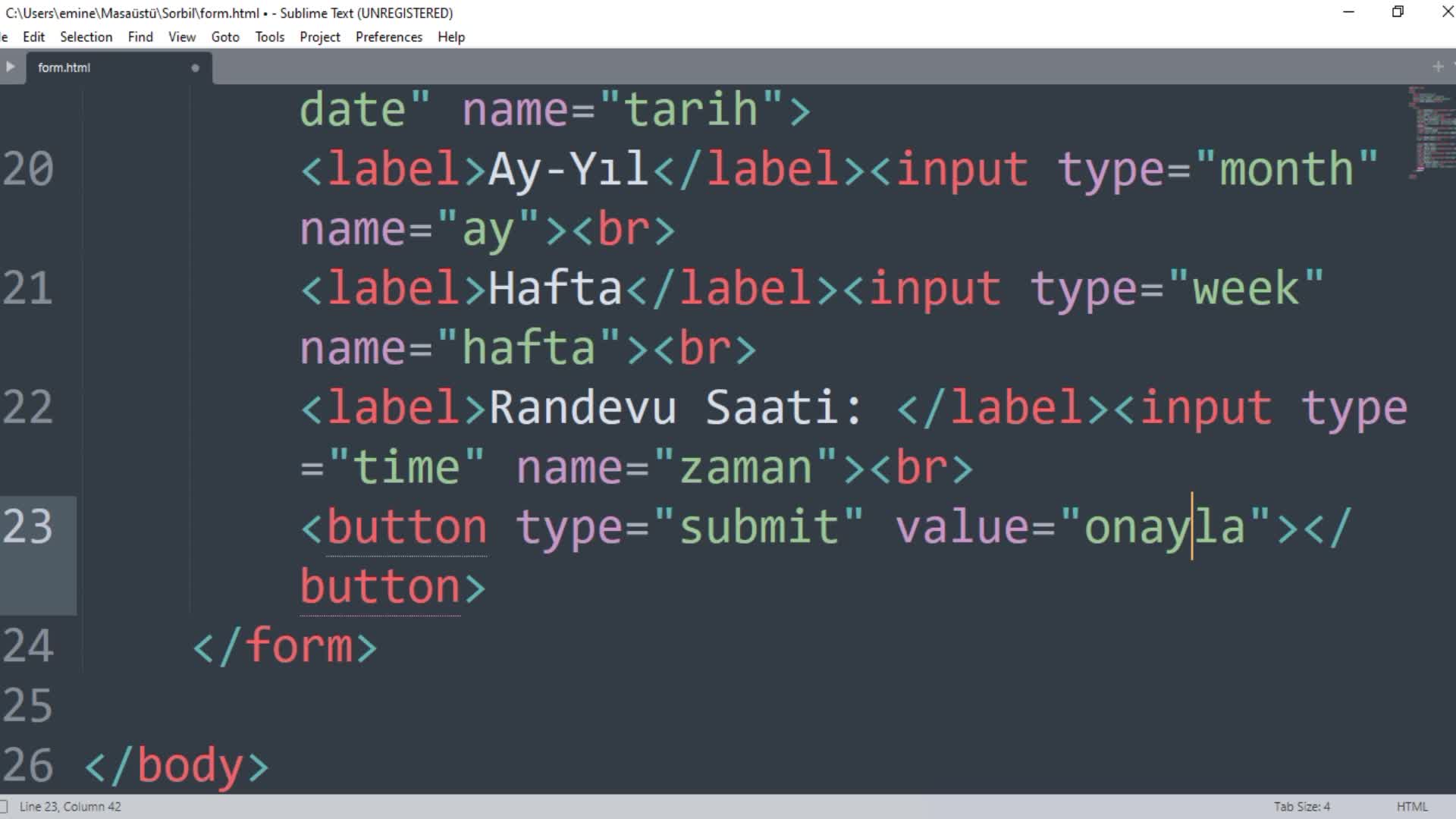1456x819 pixels.
Task: Open the Help menu
Action: (450, 36)
